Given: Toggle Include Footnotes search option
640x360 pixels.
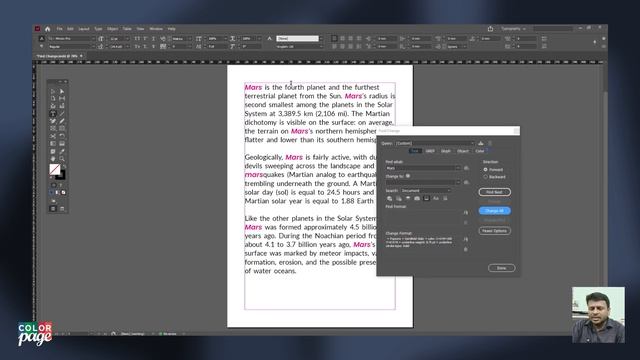Looking at the screenshot, I should click(x=426, y=198).
